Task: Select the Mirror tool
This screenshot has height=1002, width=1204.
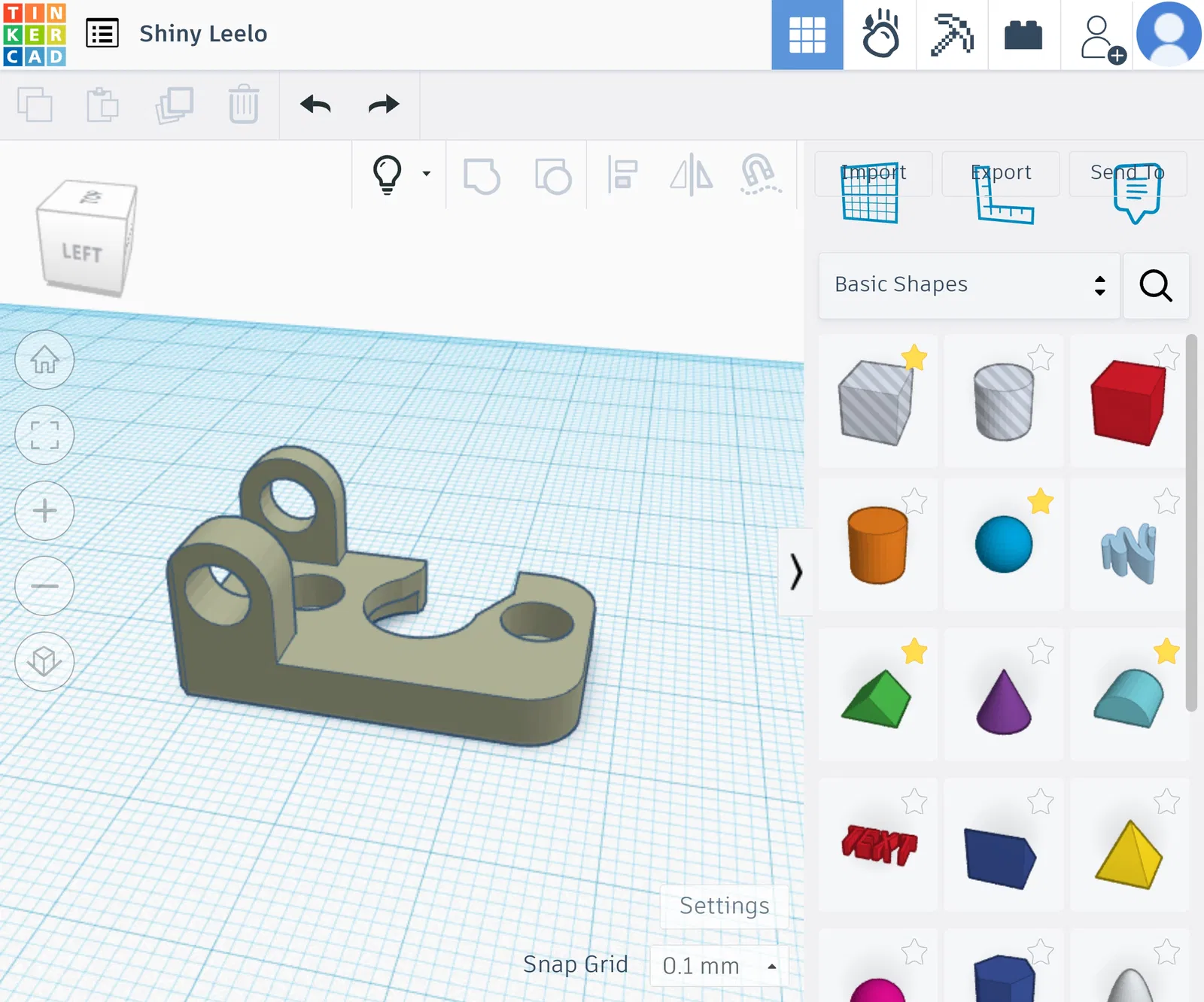Action: 692,175
